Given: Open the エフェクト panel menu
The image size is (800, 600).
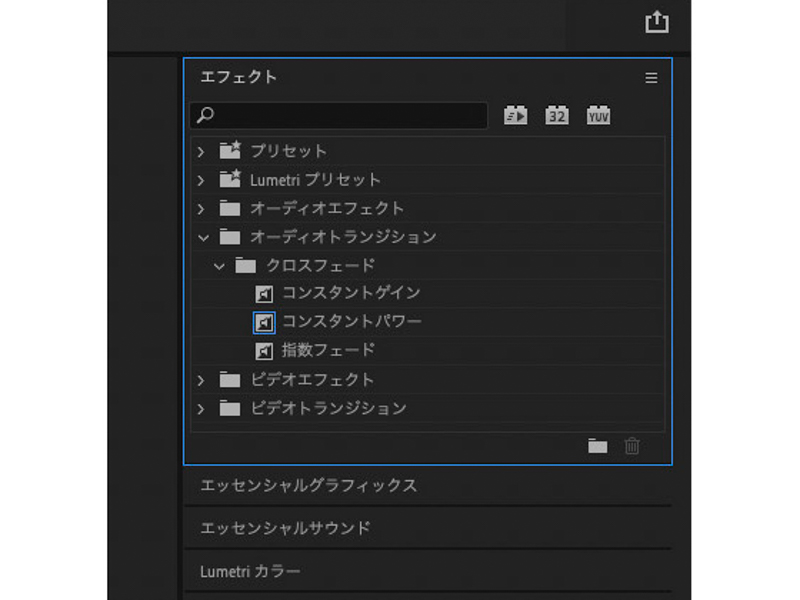Looking at the screenshot, I should [x=652, y=77].
